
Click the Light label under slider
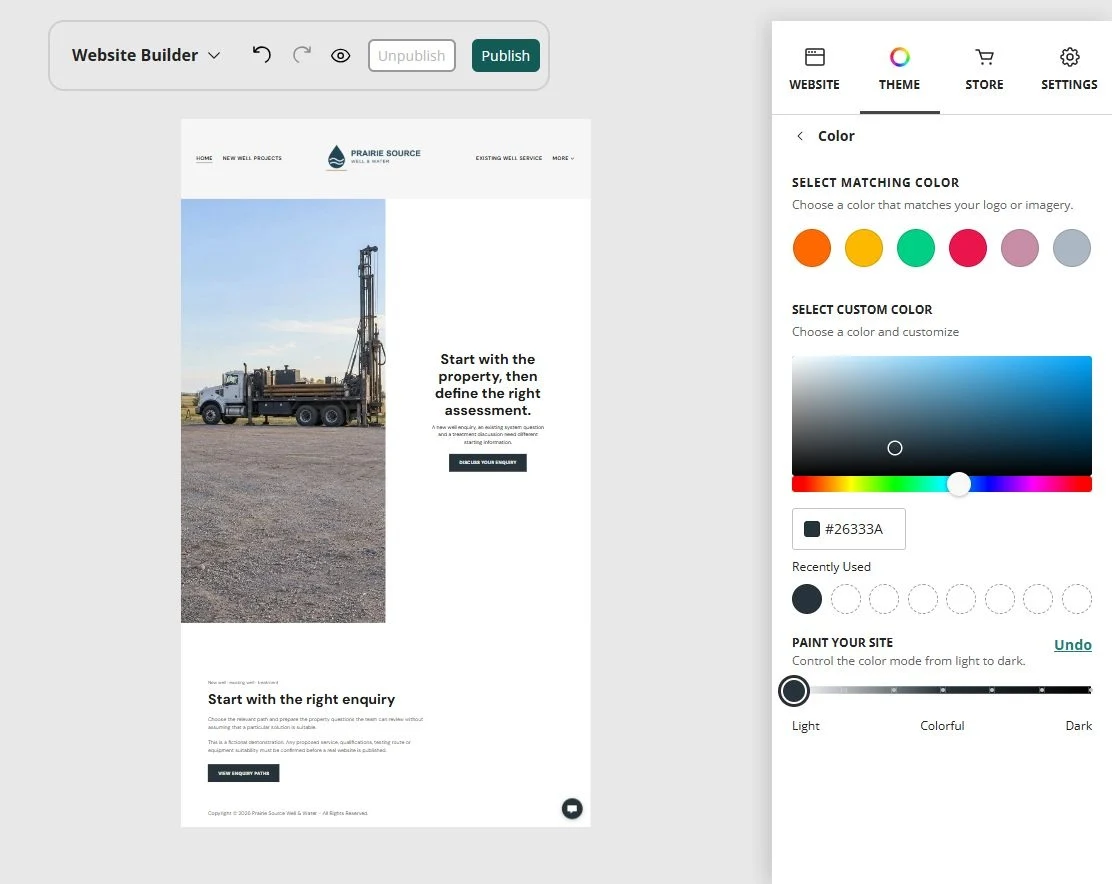pos(806,725)
